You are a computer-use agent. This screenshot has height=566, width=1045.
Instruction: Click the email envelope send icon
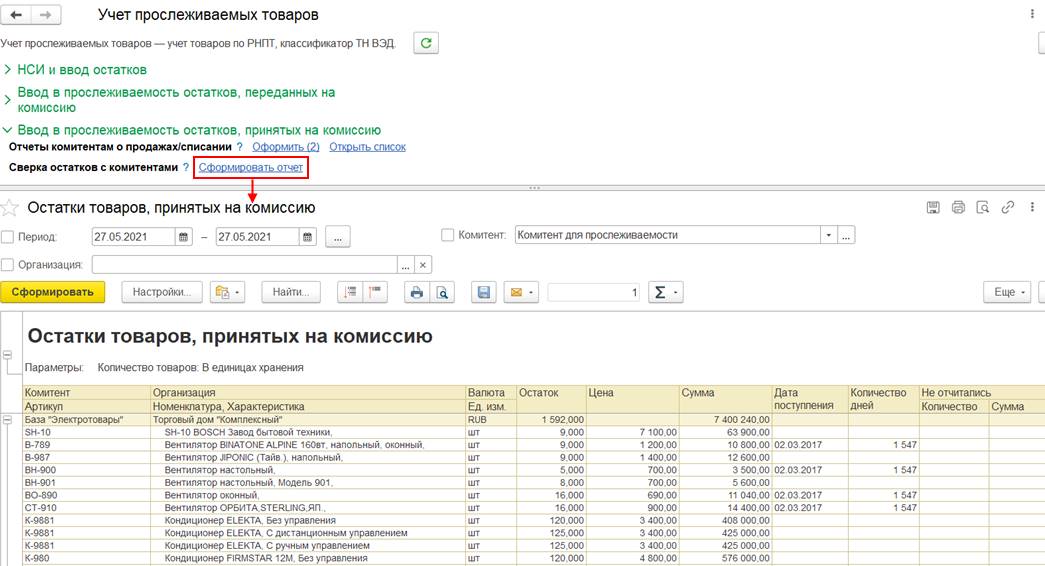click(x=521, y=292)
